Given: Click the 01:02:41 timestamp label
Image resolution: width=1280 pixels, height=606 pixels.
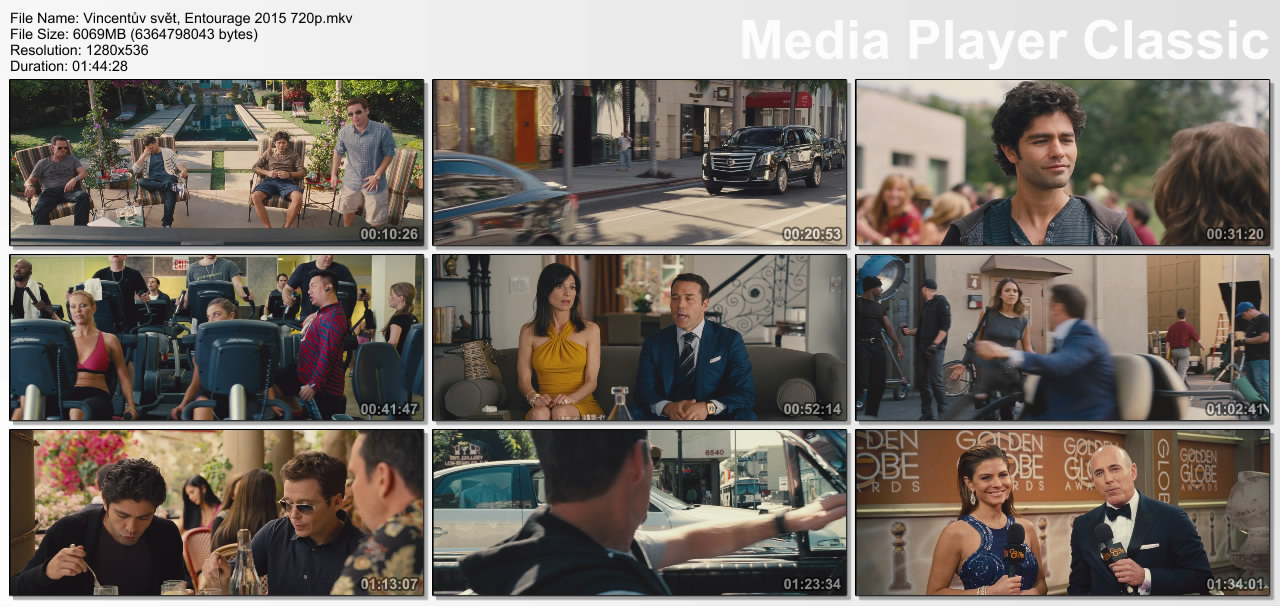Looking at the screenshot, I should pyautogui.click(x=1235, y=409).
